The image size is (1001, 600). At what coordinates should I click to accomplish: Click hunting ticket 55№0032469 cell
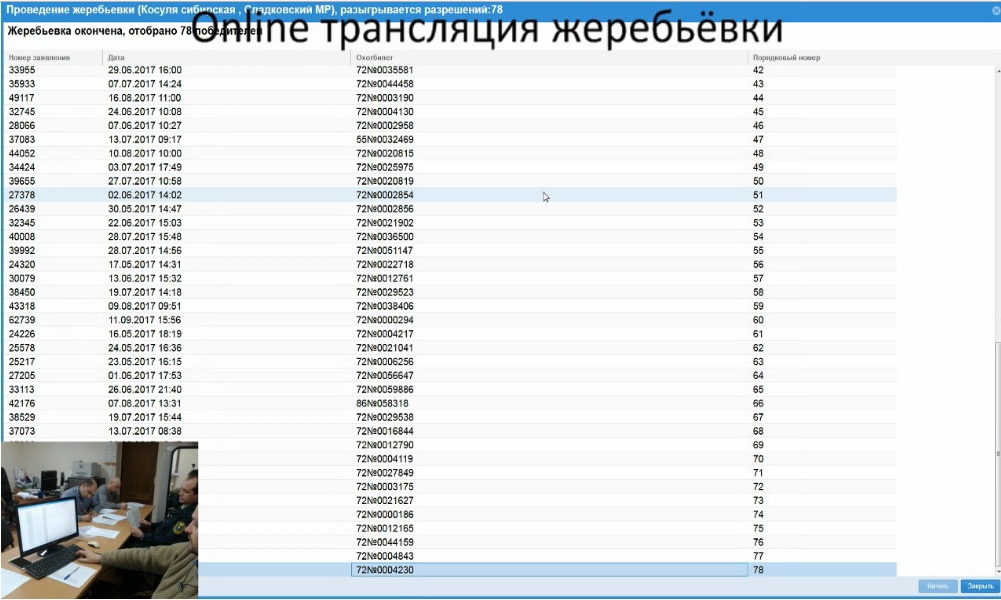click(x=384, y=140)
